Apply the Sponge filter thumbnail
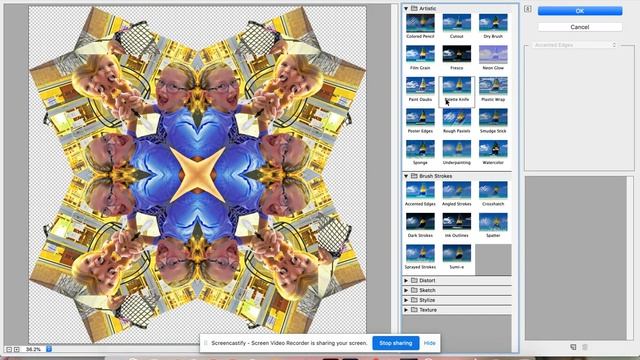The image size is (640, 360). (420, 149)
